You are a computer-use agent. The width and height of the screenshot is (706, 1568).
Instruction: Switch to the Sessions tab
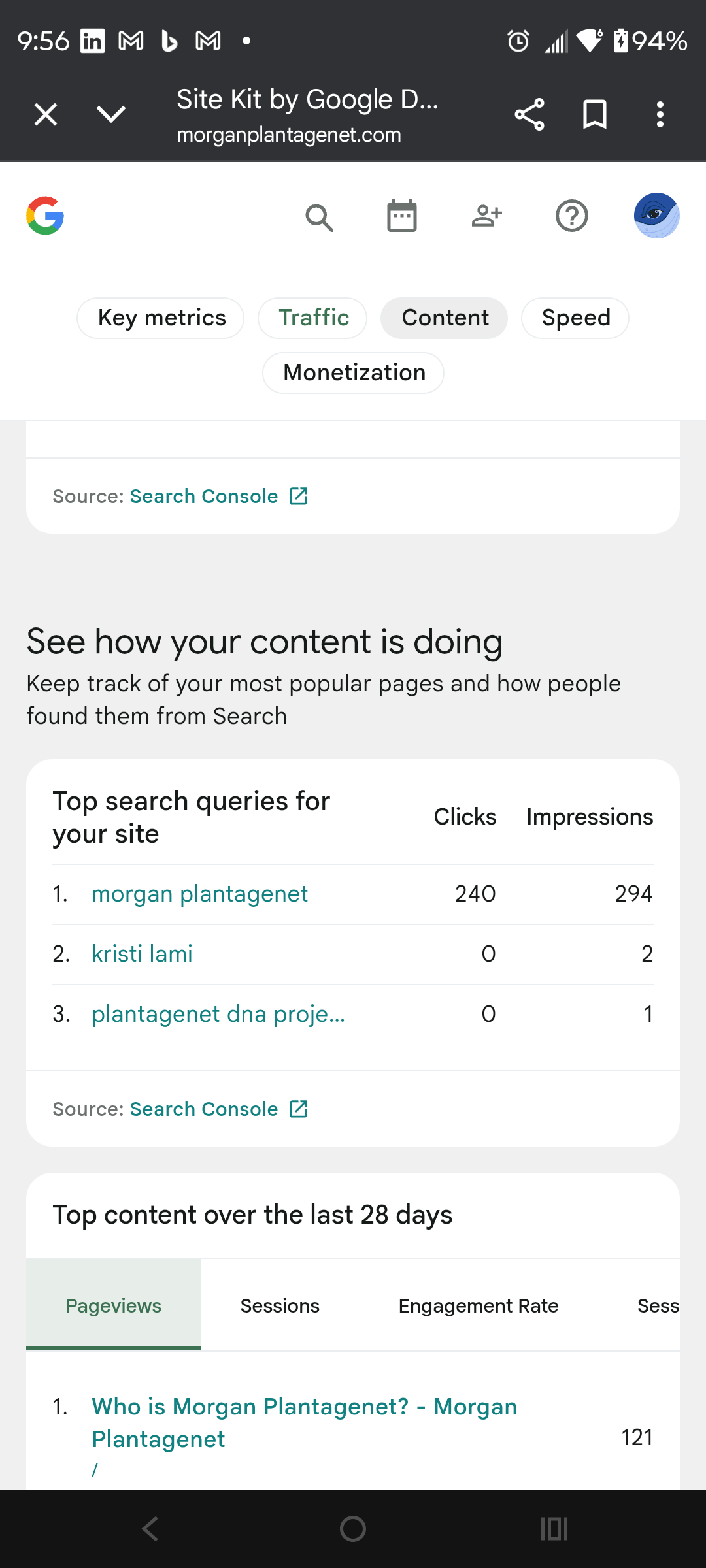tap(279, 1305)
